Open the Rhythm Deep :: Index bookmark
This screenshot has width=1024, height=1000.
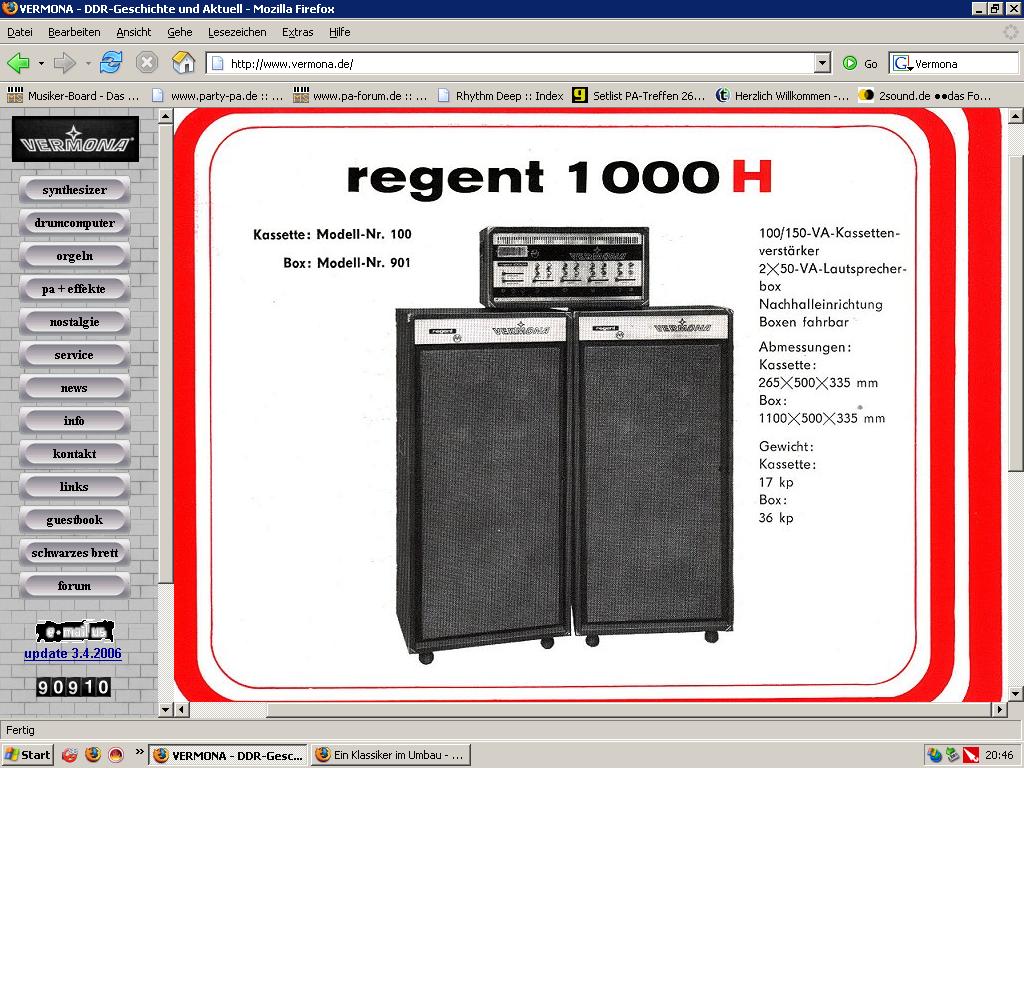[500, 96]
